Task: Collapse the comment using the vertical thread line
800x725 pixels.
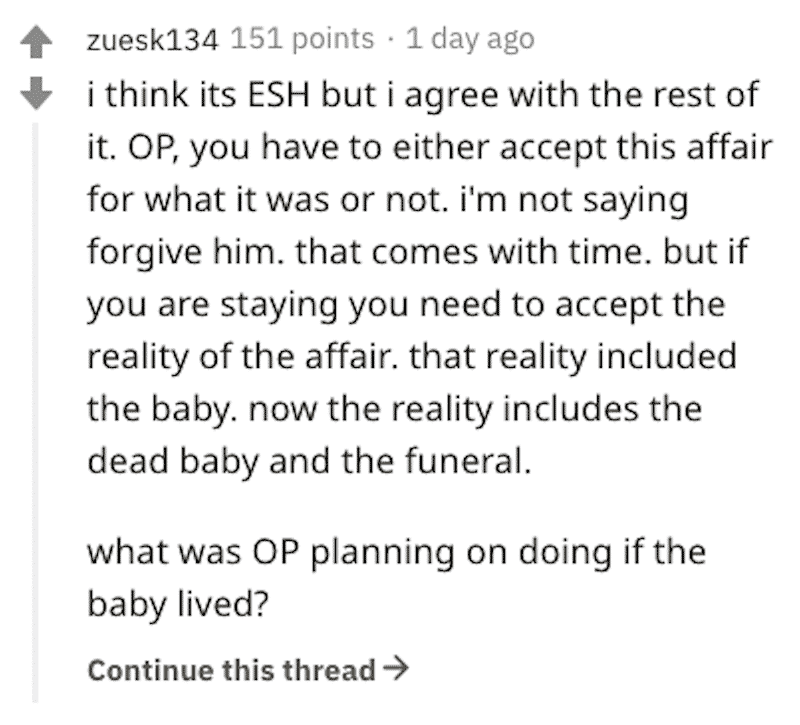Action: [35, 412]
